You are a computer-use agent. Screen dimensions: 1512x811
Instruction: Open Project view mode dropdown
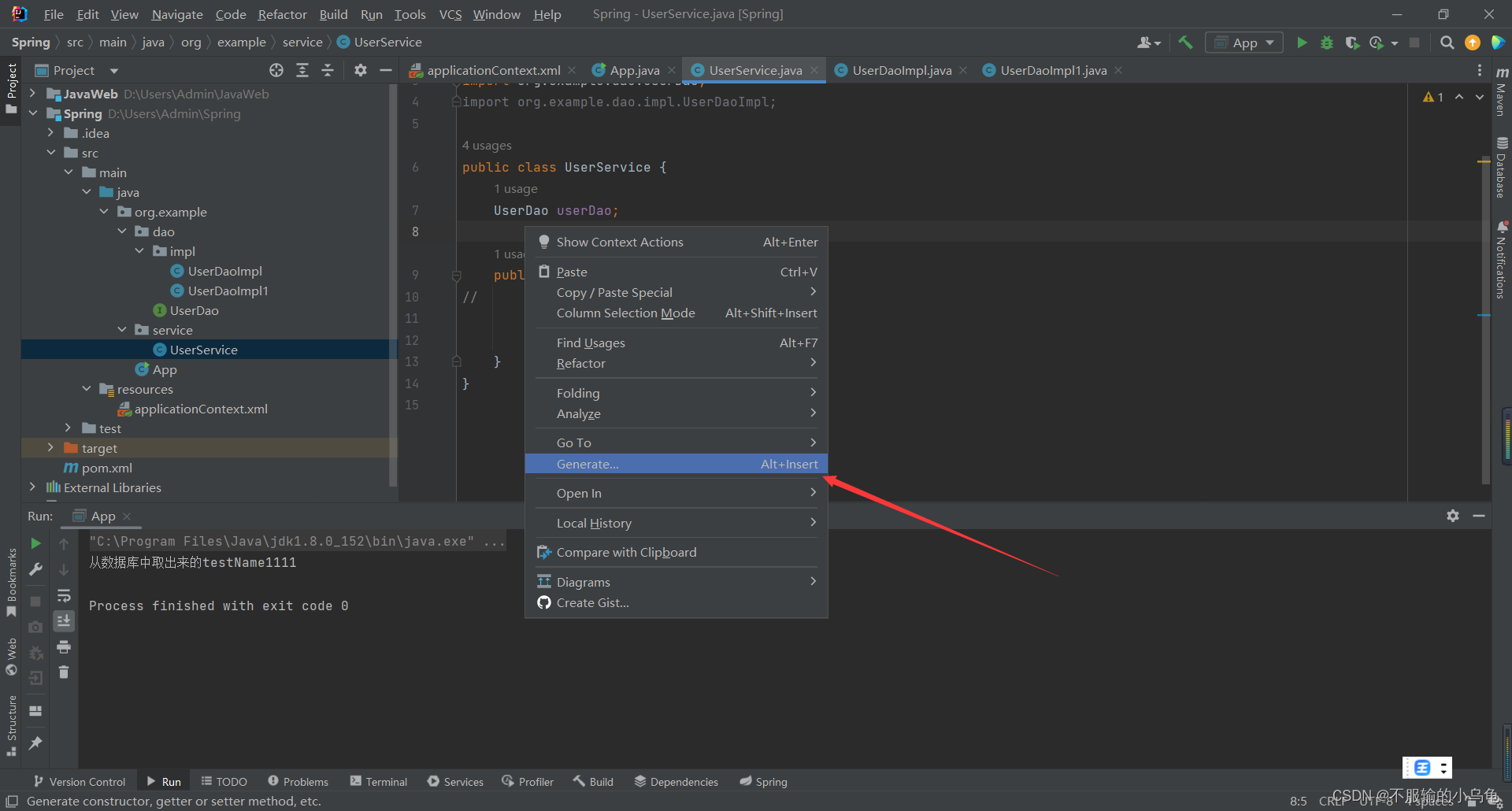coord(114,71)
